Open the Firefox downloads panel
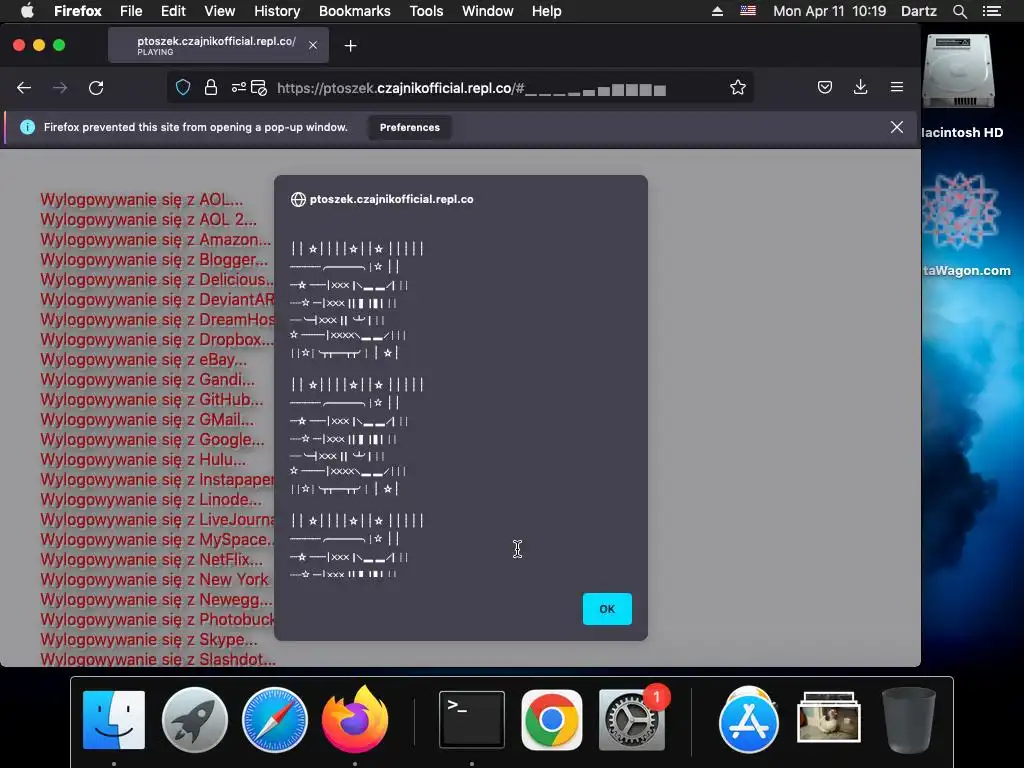 tap(861, 87)
